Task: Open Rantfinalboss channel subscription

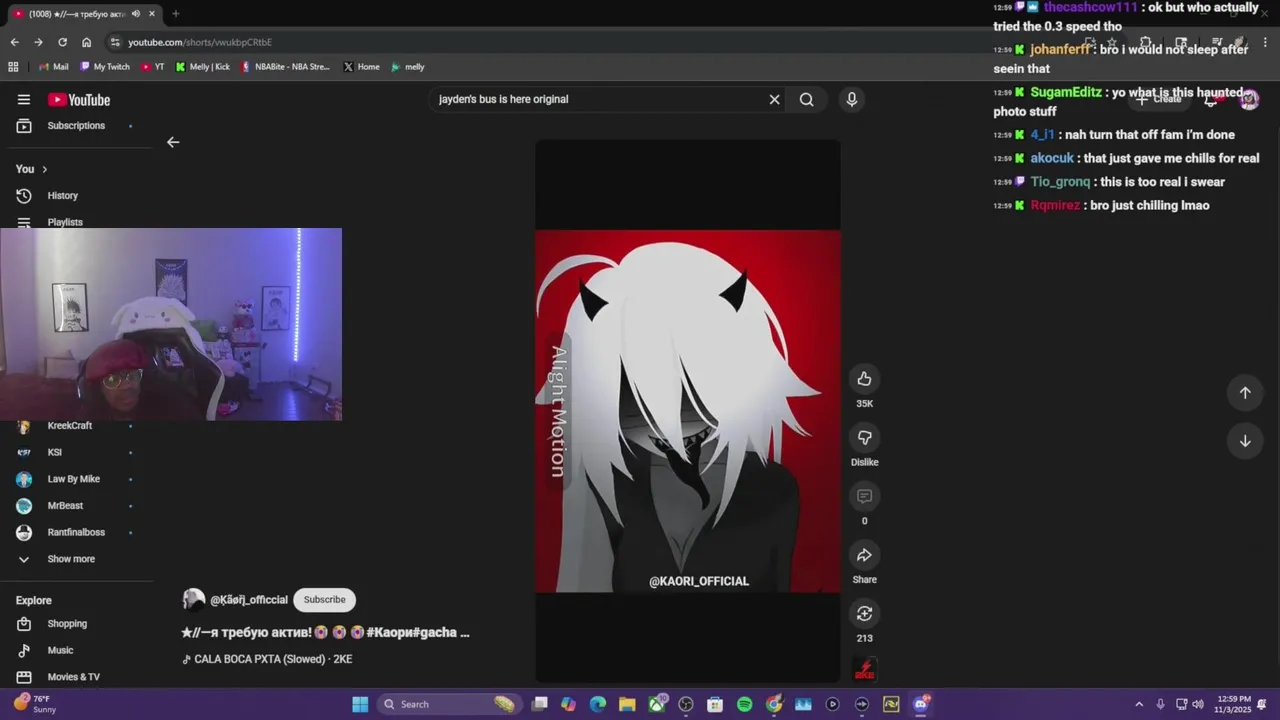Action: [x=76, y=532]
